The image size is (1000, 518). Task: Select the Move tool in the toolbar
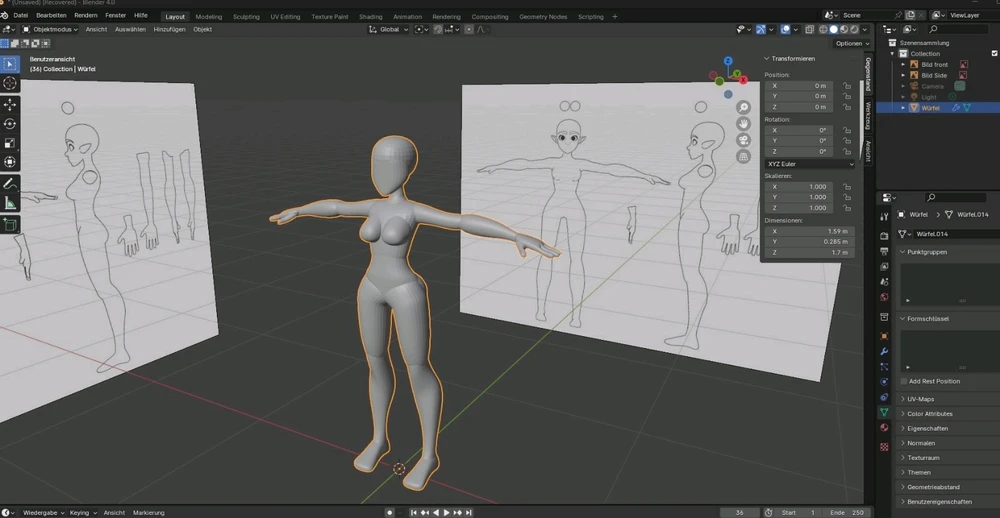point(10,104)
